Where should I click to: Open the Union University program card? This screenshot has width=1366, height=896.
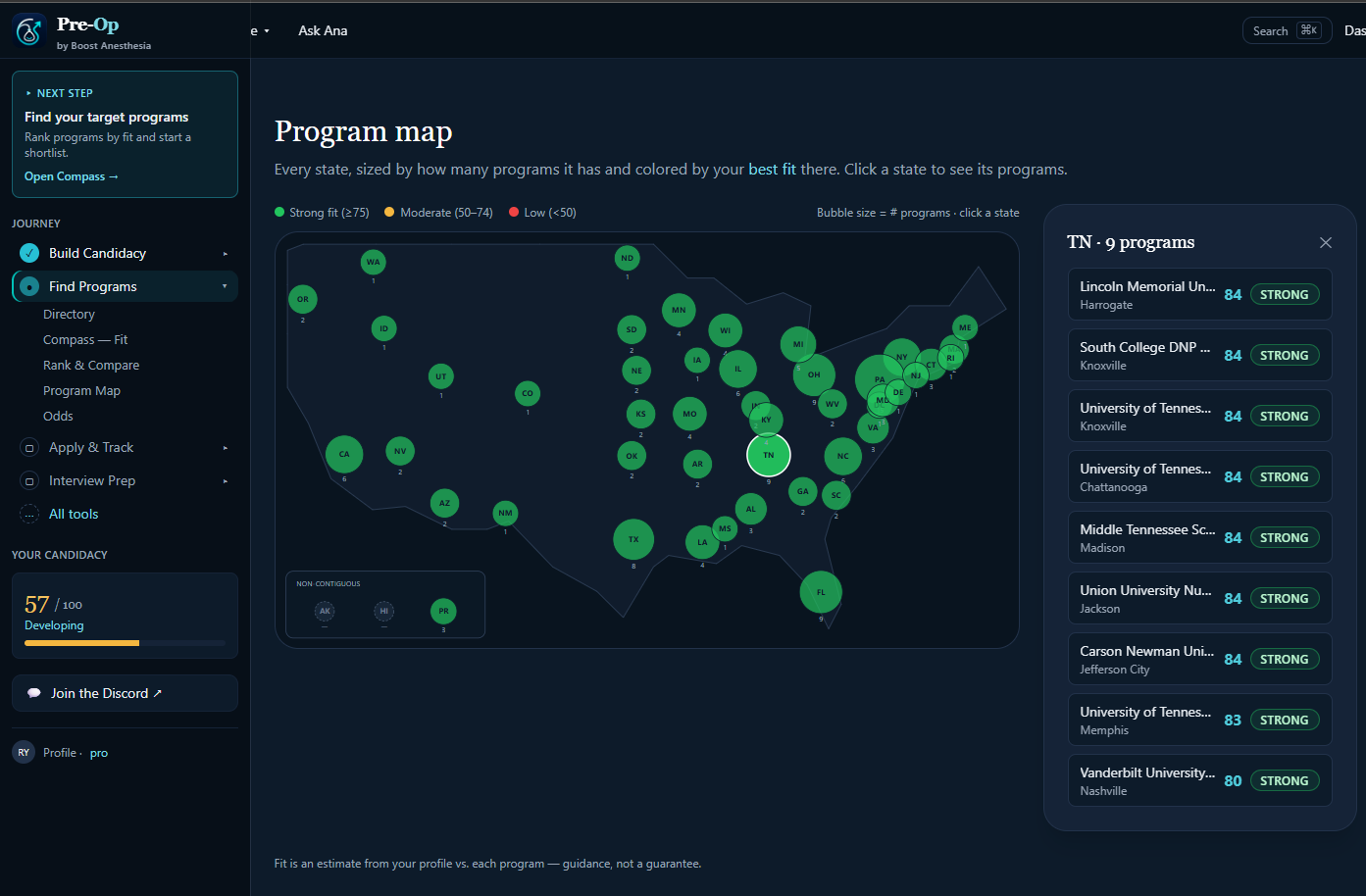click(x=1200, y=598)
